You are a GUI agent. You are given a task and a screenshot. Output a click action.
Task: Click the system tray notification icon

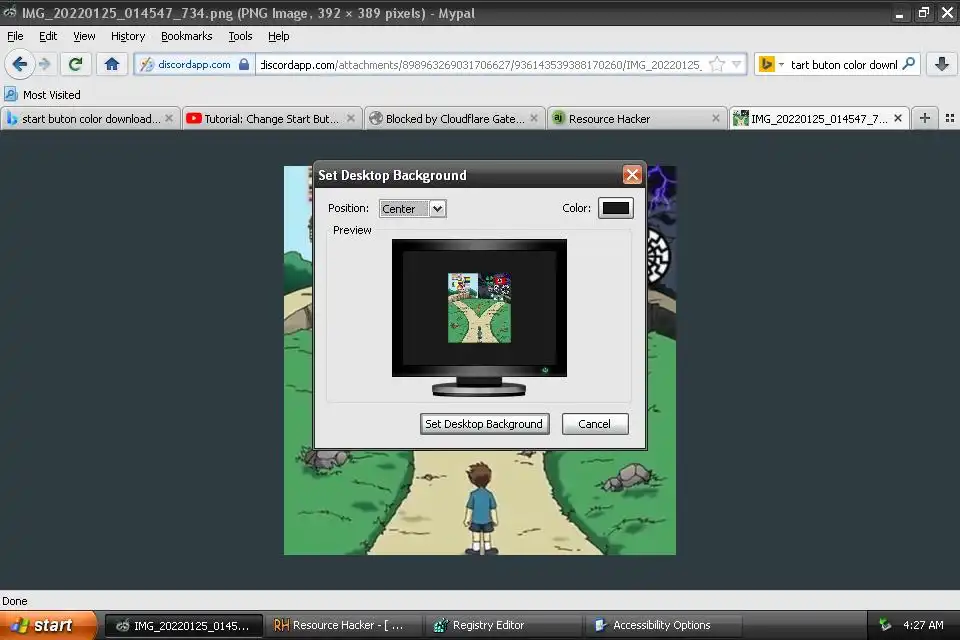point(885,625)
